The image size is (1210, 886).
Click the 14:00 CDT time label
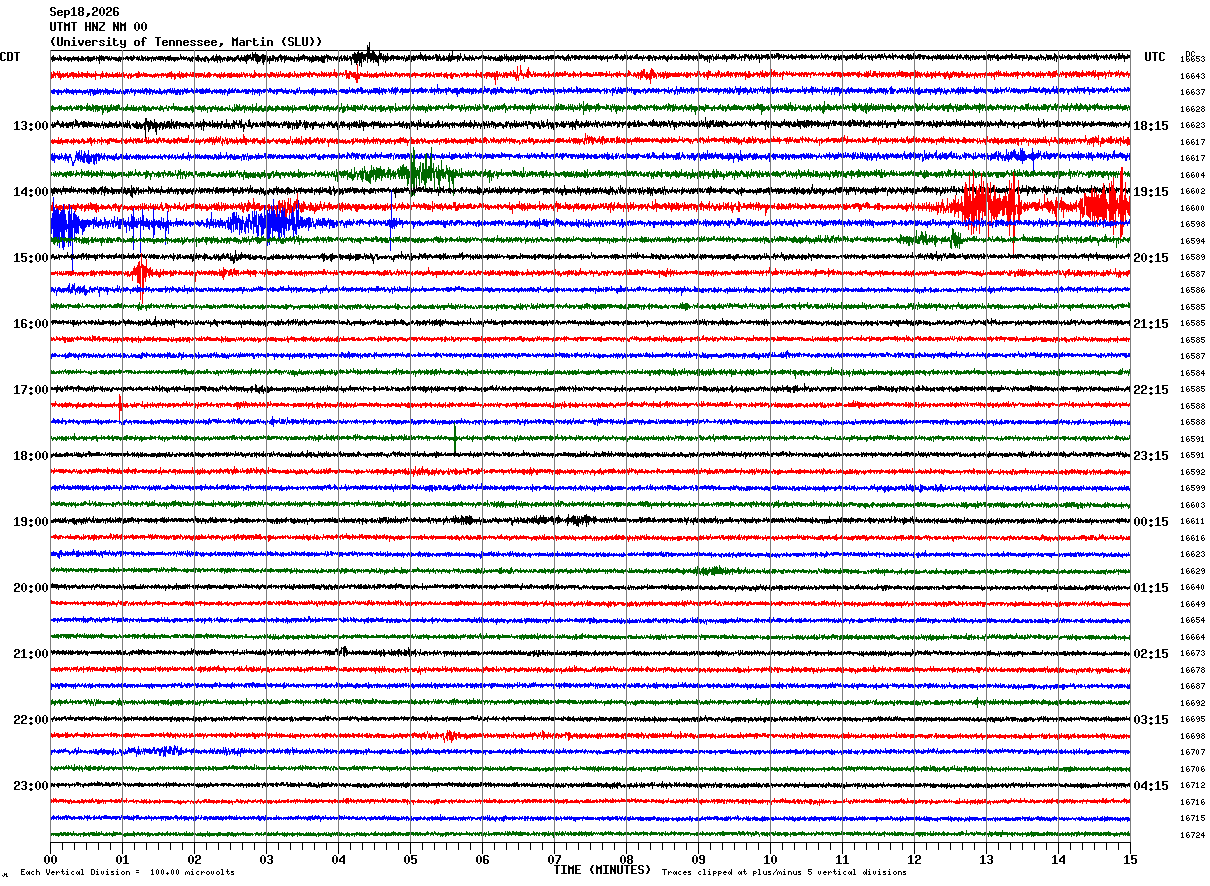coord(30,192)
